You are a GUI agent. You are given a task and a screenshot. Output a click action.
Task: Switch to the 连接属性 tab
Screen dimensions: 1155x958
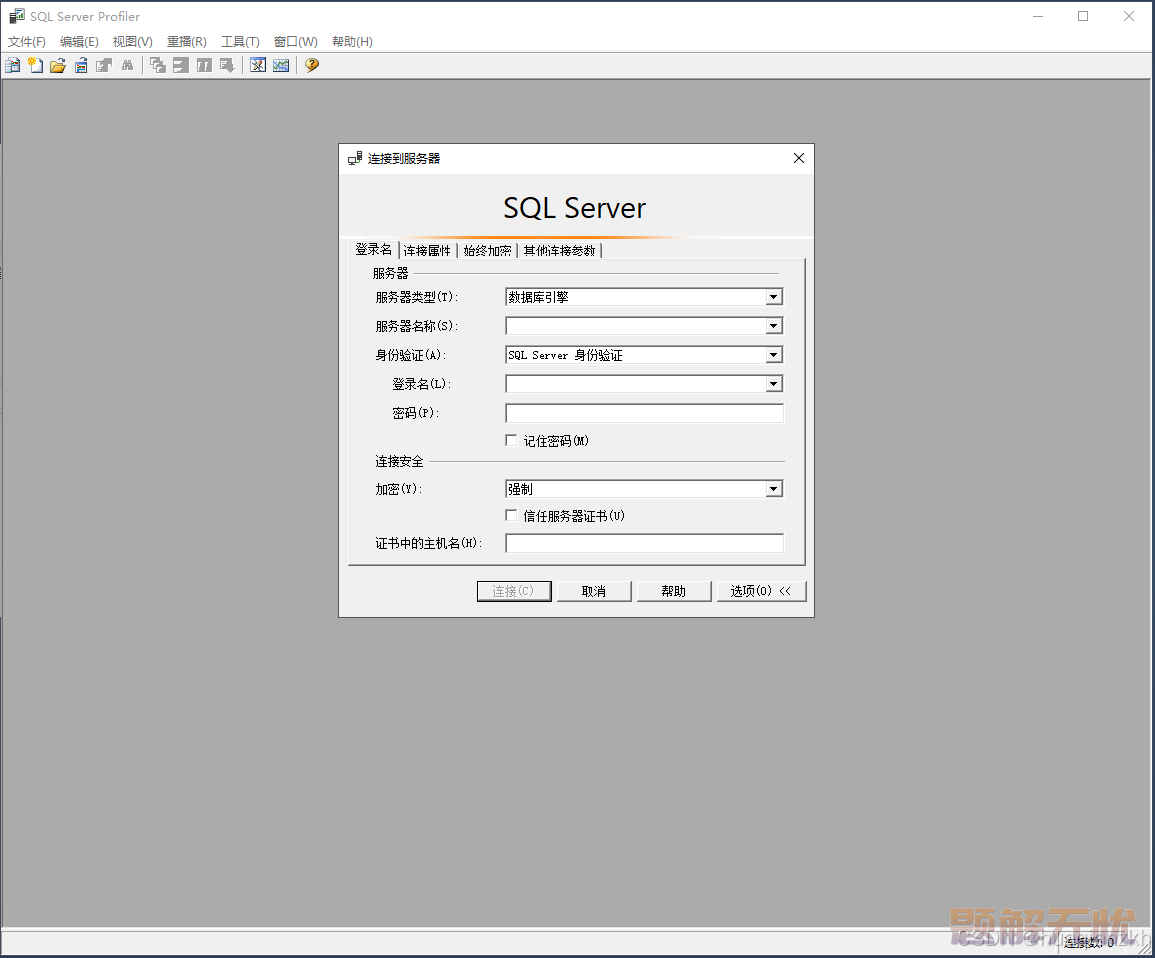click(427, 251)
